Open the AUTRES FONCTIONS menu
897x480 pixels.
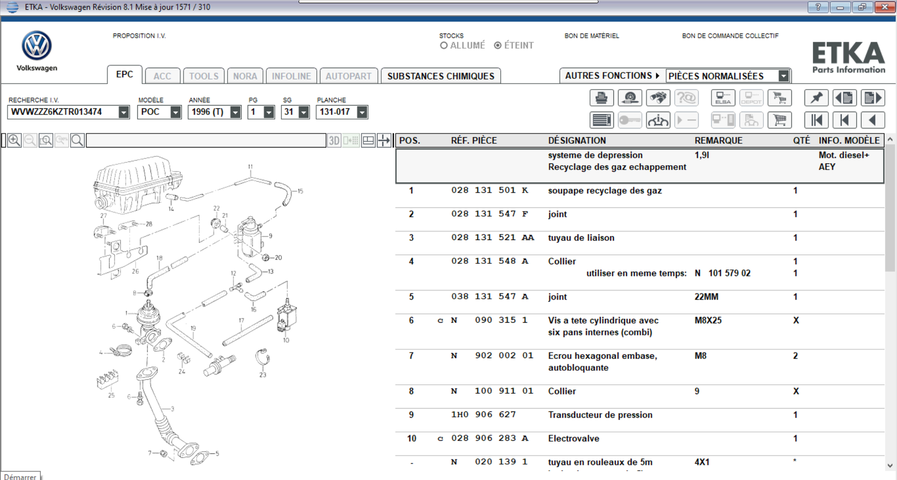tap(612, 76)
